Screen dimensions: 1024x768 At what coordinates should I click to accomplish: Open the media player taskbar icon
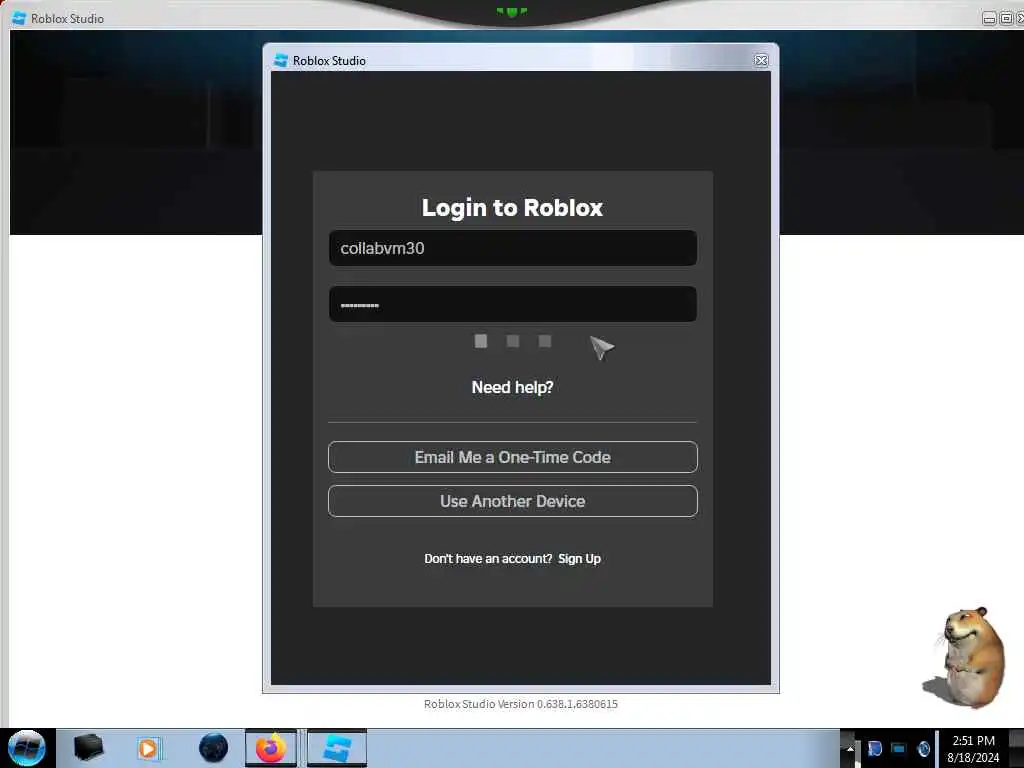click(148, 749)
